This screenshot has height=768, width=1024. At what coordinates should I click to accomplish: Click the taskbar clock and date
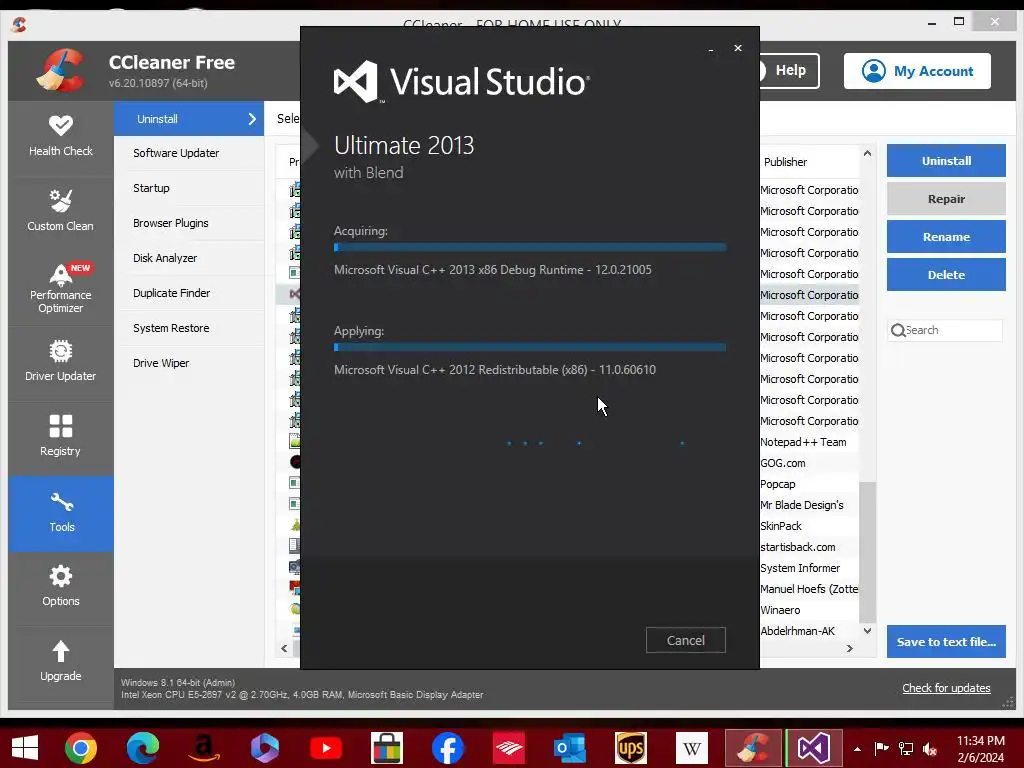(x=981, y=748)
